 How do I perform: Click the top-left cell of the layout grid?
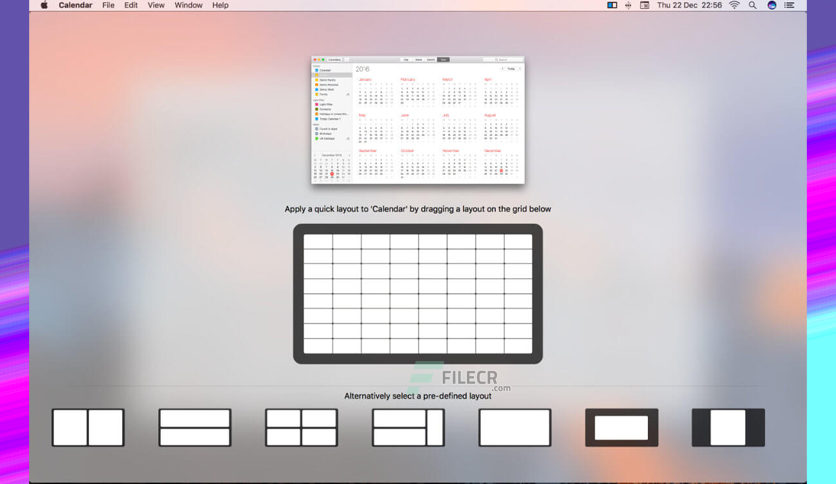[318, 241]
